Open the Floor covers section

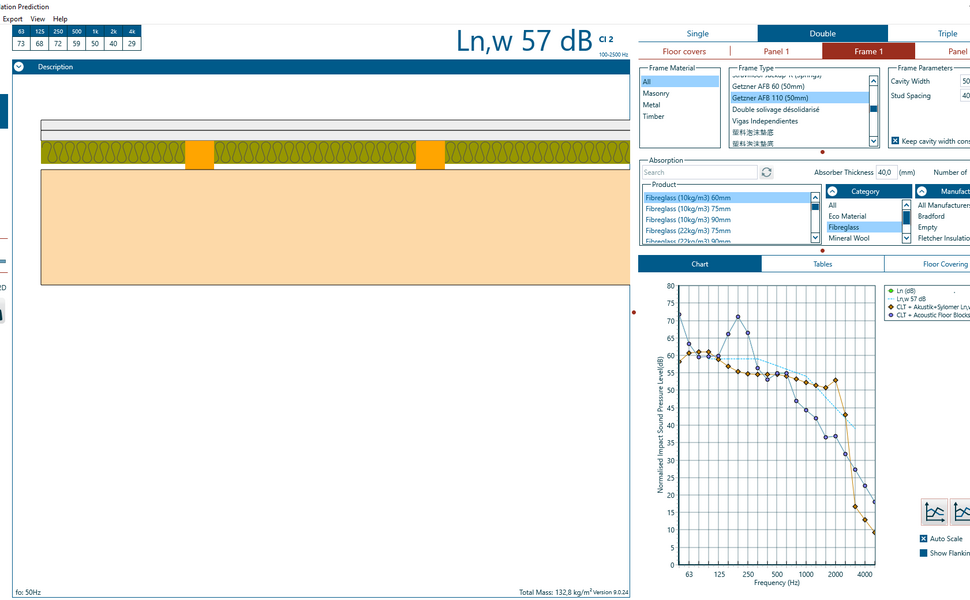pos(684,51)
